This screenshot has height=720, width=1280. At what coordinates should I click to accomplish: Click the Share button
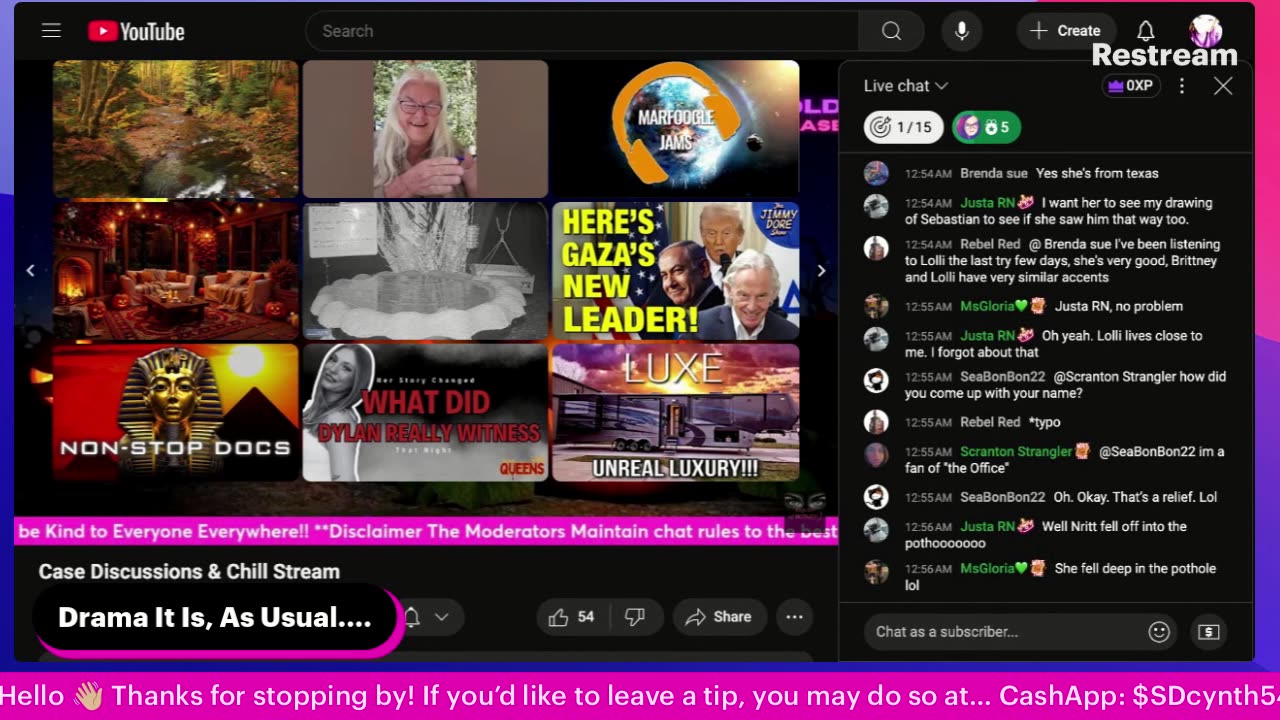pos(719,617)
